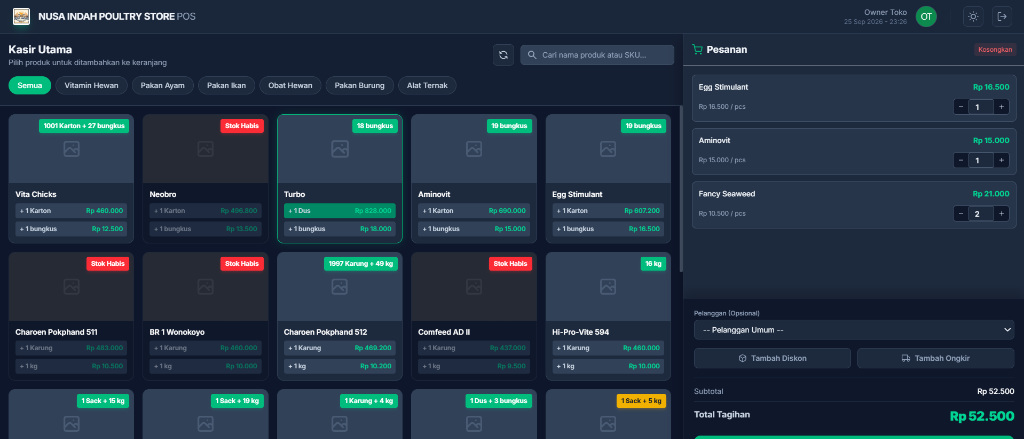The width and height of the screenshot is (1024, 439).
Task: Select the Semua category tab
Action: point(30,86)
